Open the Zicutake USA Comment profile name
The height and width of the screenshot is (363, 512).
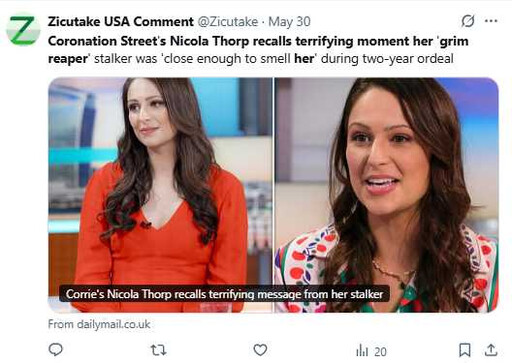(x=121, y=22)
